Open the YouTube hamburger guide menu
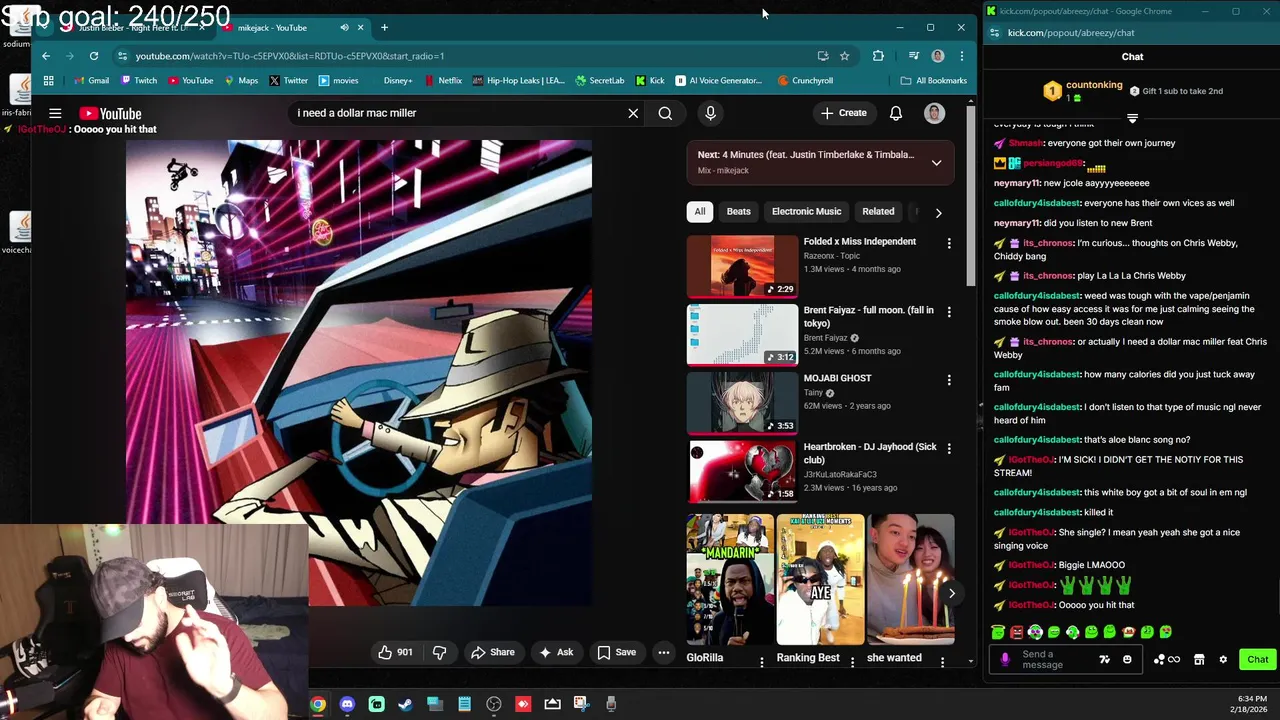 tap(55, 113)
